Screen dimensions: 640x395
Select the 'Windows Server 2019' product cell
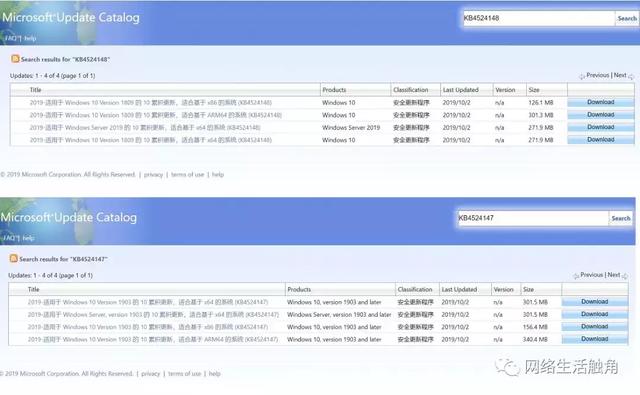tap(351, 128)
